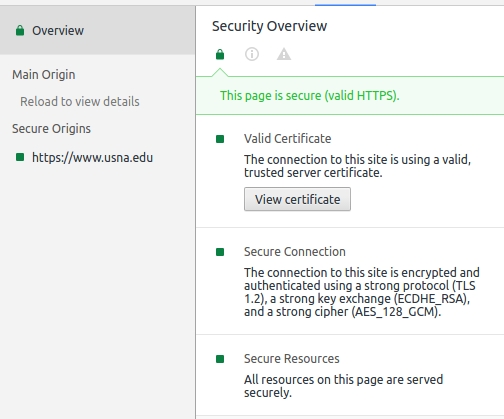The image size is (504, 419).
Task: Click green square next to https://www.usna.edu
Action: 20,157
